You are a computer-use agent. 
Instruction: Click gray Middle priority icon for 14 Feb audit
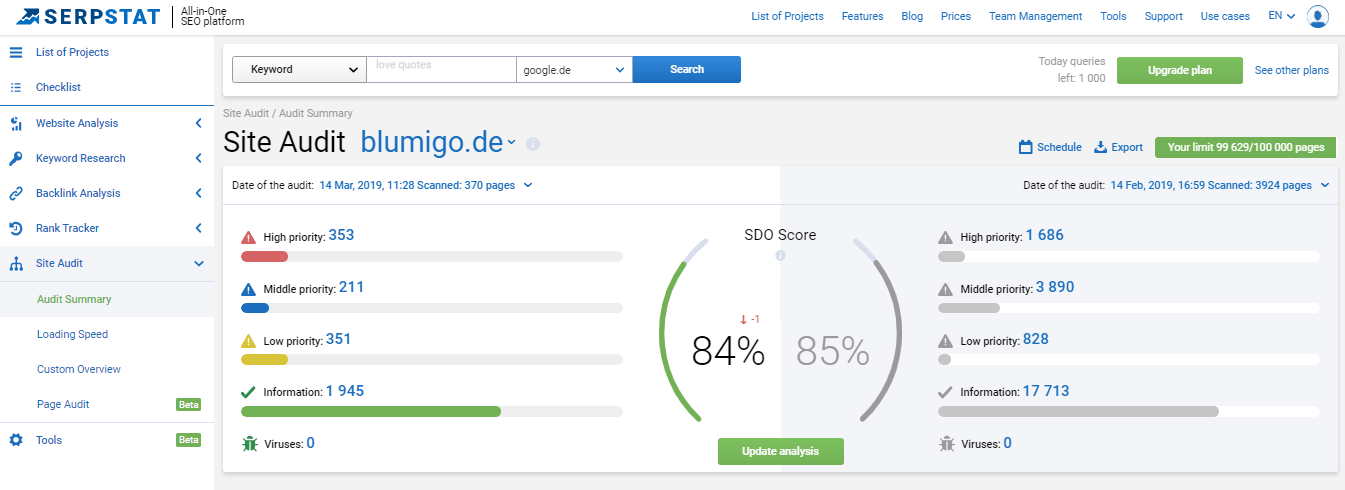(946, 289)
